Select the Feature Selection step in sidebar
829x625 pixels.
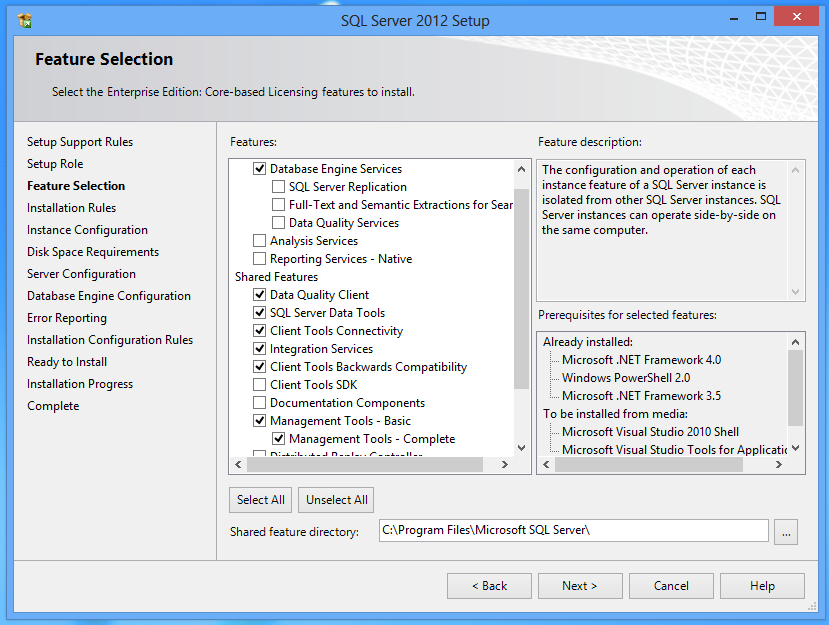[x=76, y=186]
